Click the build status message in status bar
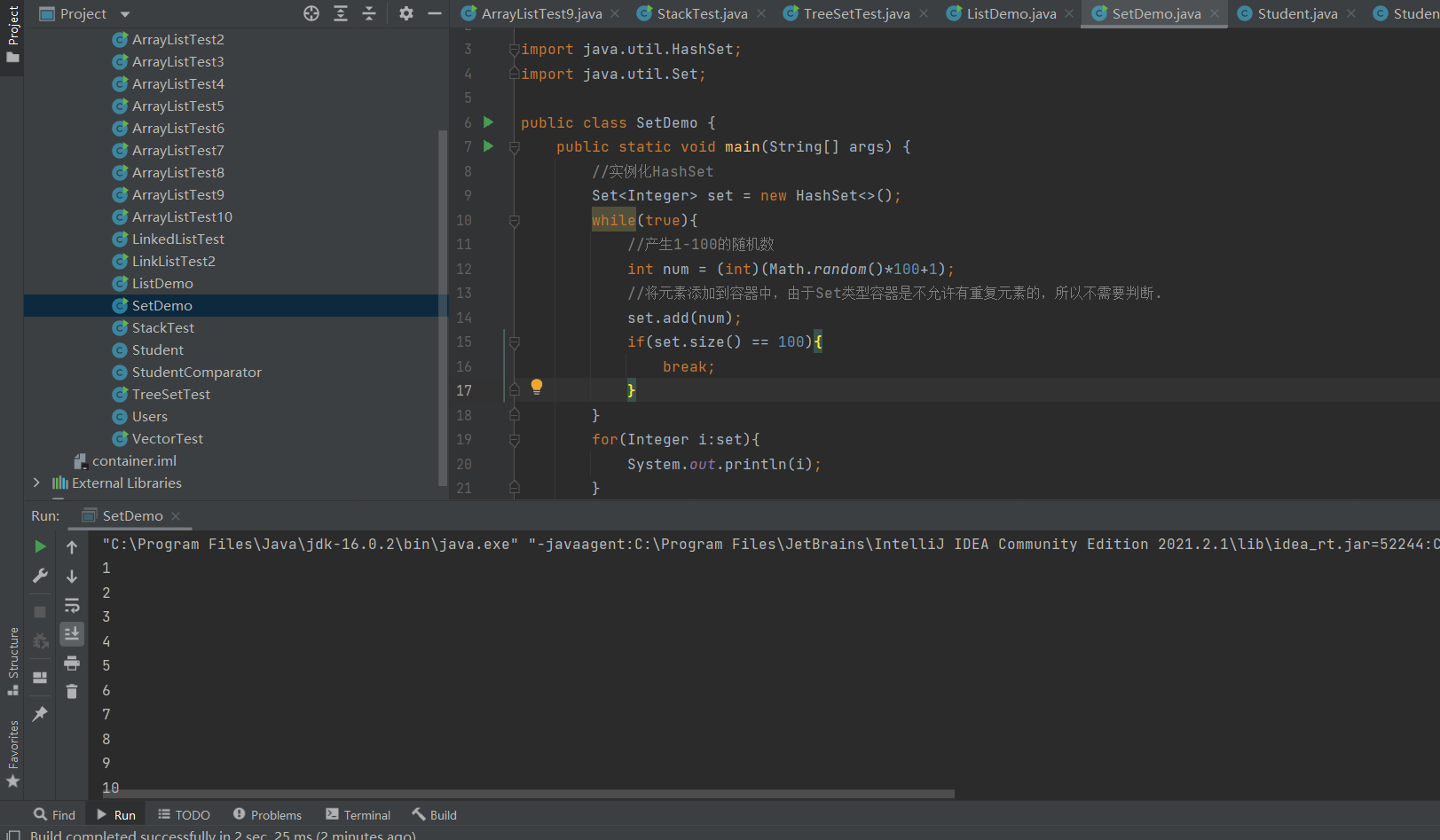The width and height of the screenshot is (1440, 840). pyautogui.click(x=223, y=834)
